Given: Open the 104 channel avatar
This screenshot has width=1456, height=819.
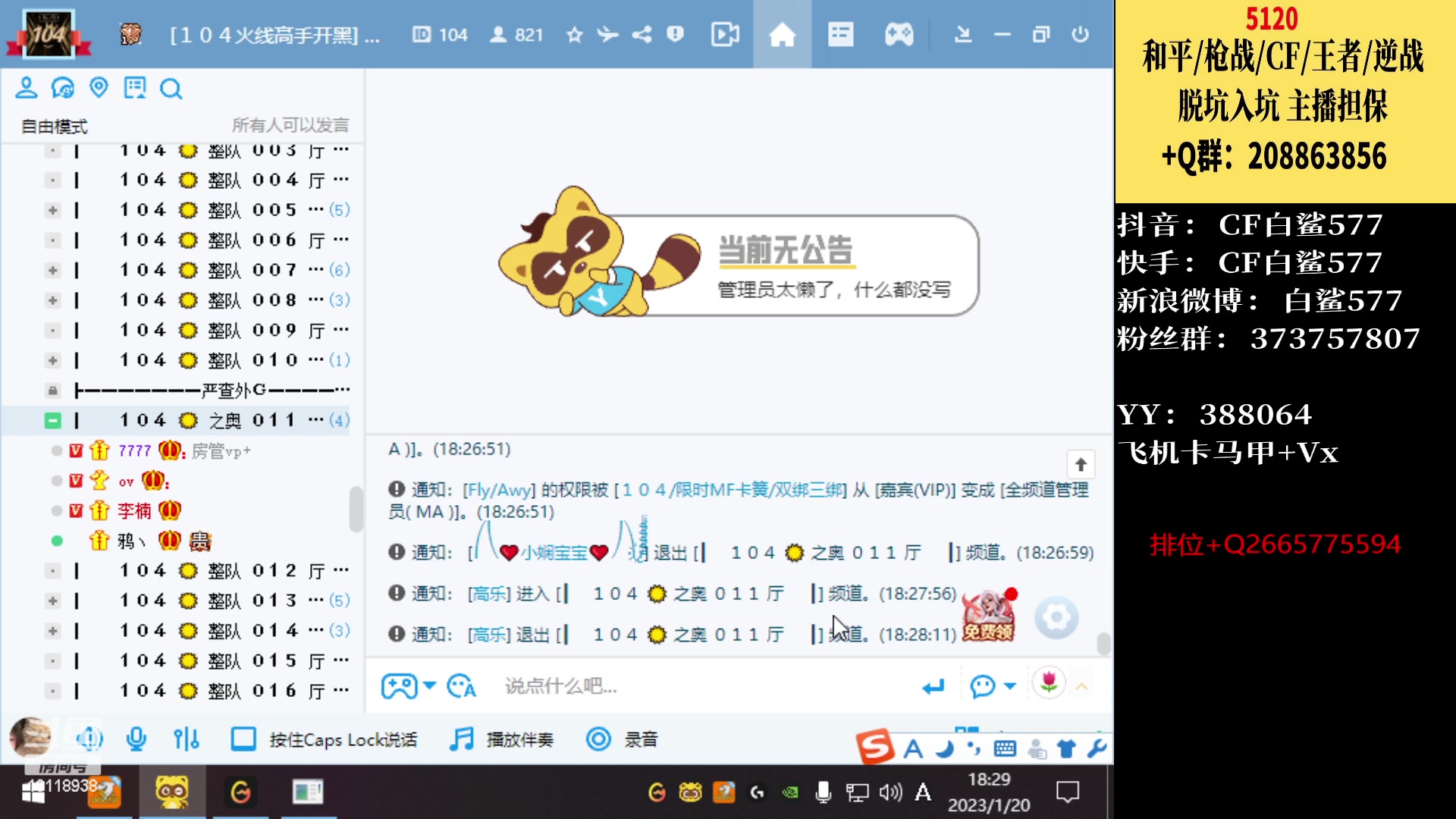Looking at the screenshot, I should click(49, 33).
